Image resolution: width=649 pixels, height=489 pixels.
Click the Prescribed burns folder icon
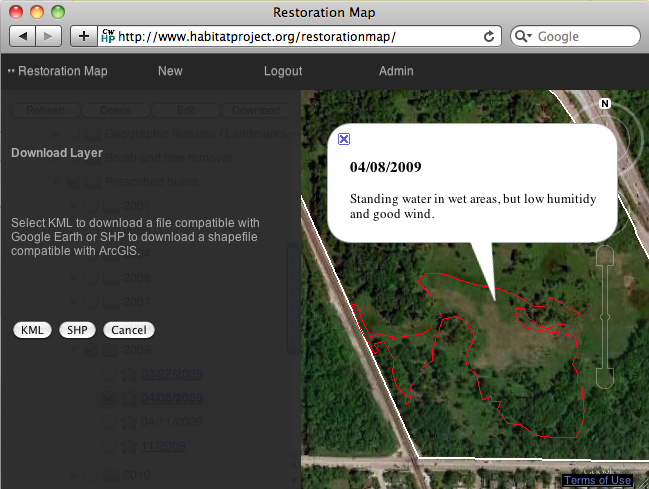(93, 182)
